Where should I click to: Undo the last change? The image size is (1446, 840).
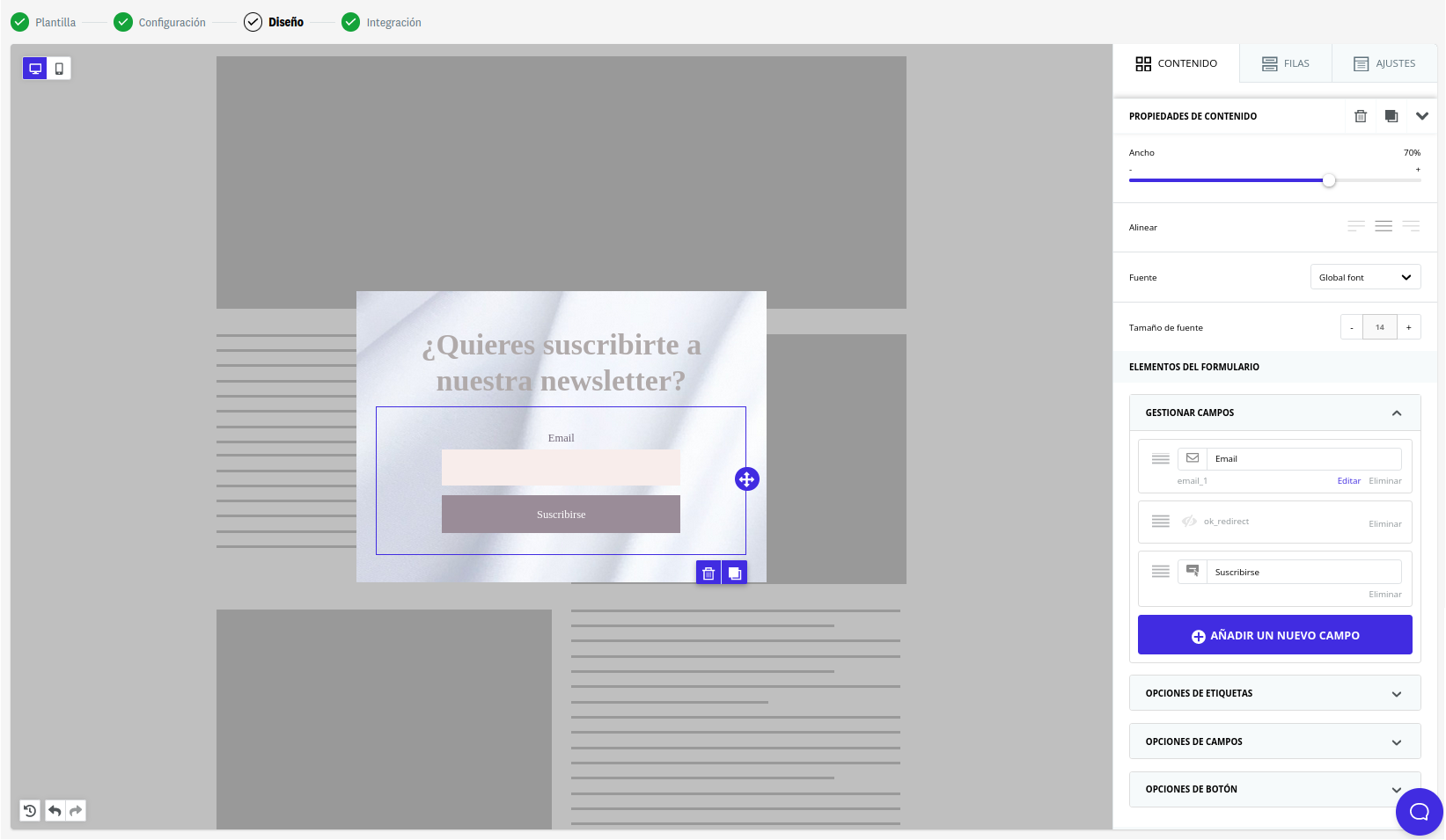[x=55, y=810]
